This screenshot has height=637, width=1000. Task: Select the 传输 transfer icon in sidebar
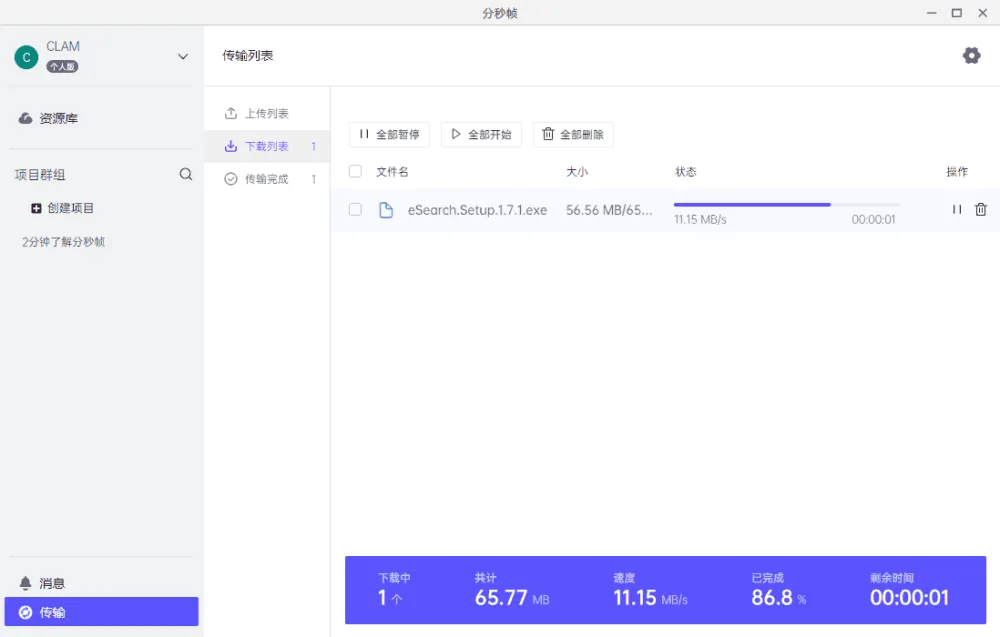point(24,611)
